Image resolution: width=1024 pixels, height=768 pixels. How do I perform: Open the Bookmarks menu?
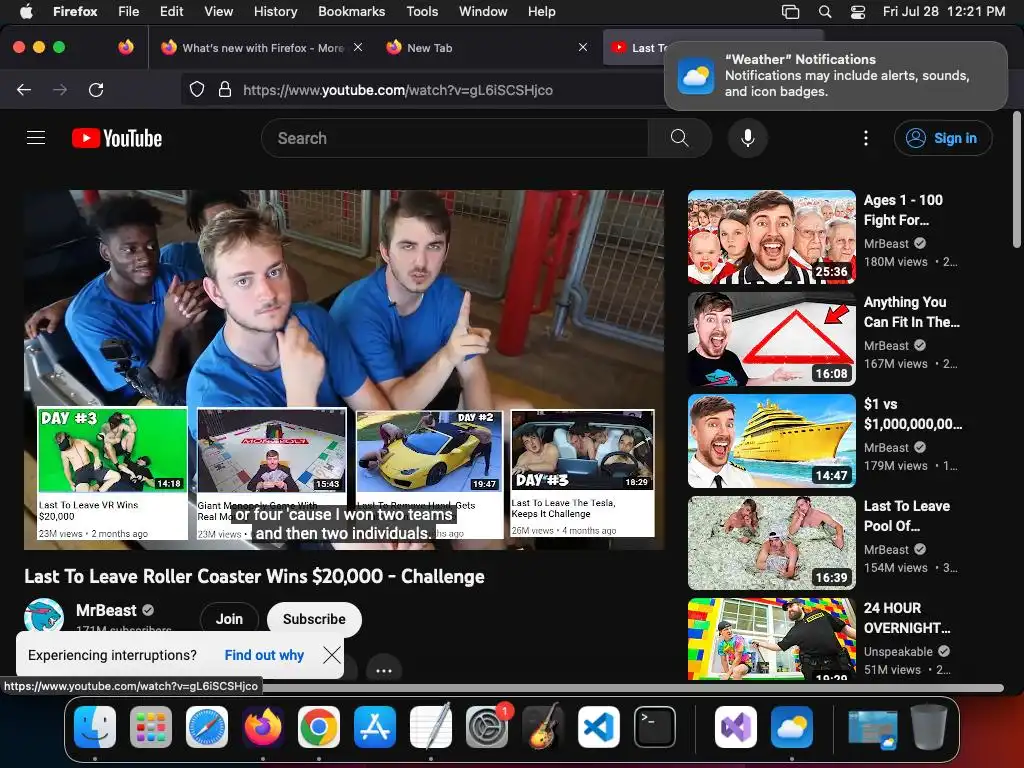351,11
